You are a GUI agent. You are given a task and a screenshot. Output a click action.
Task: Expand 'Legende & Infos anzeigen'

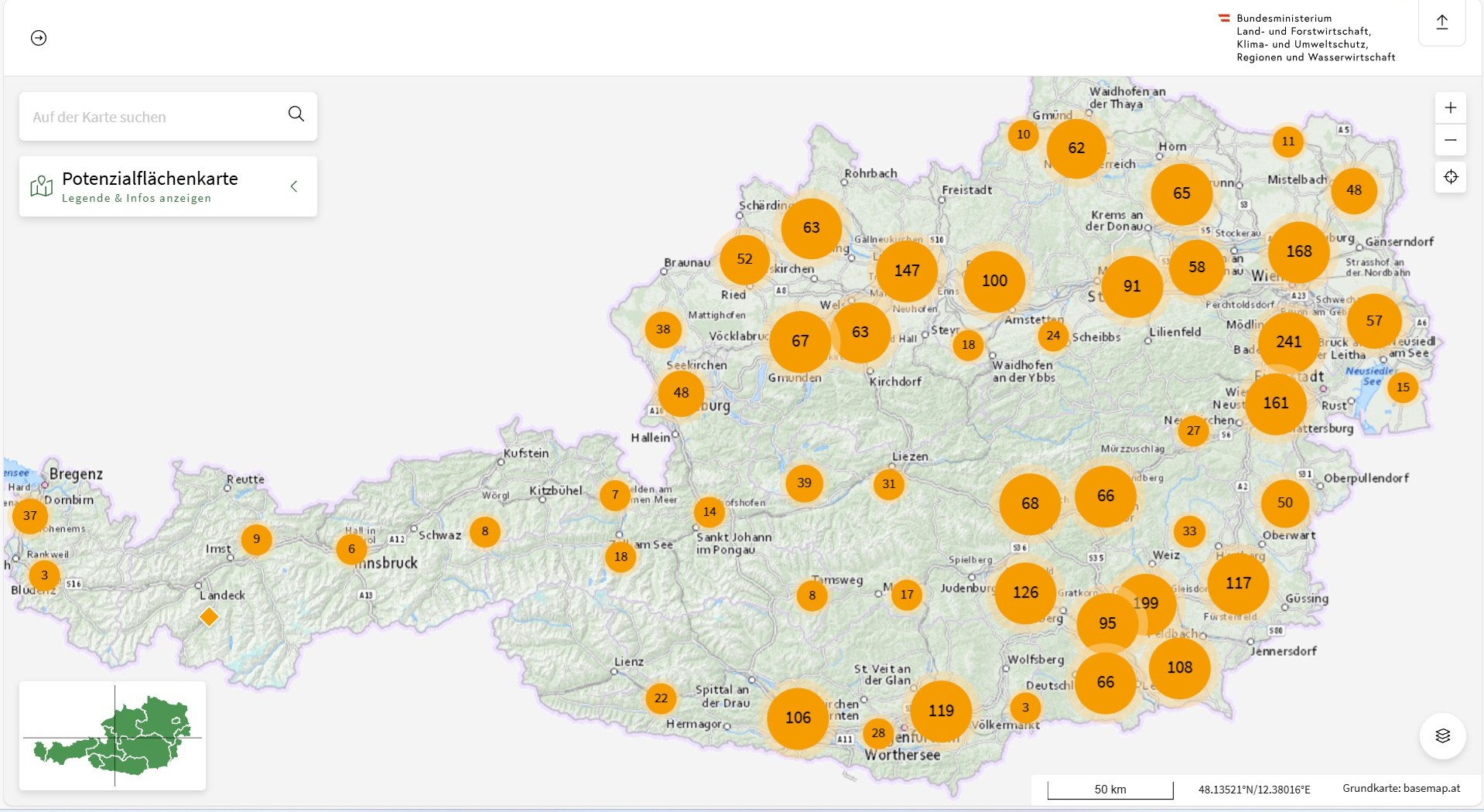pyautogui.click(x=136, y=199)
